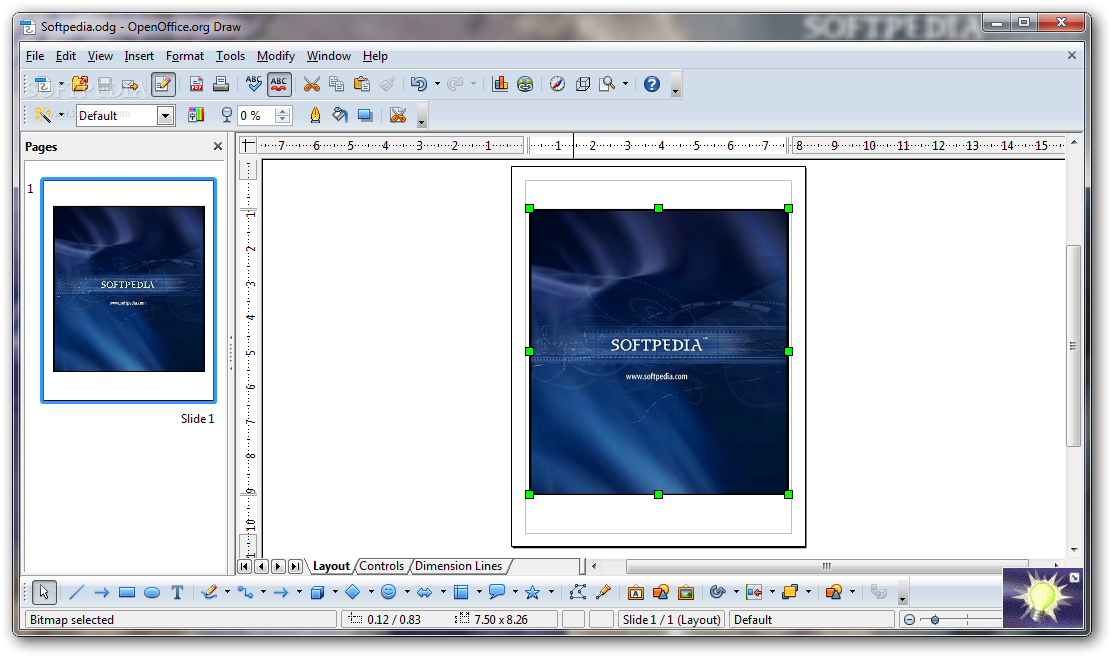This screenshot has height=657, width=1112.
Task: Open the Modify menu
Action: click(x=276, y=56)
